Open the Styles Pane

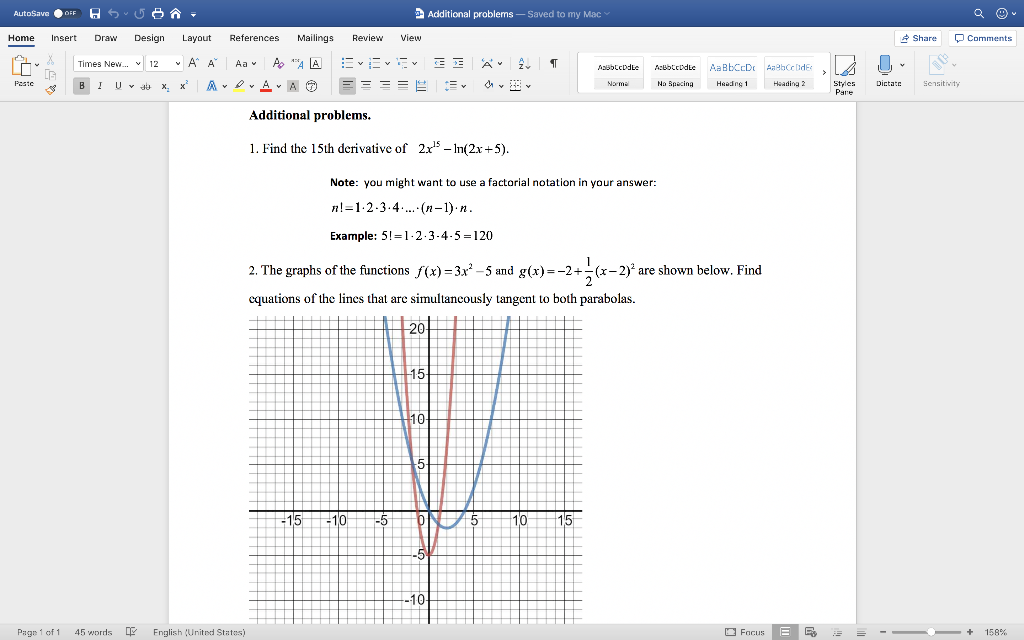pyautogui.click(x=844, y=75)
